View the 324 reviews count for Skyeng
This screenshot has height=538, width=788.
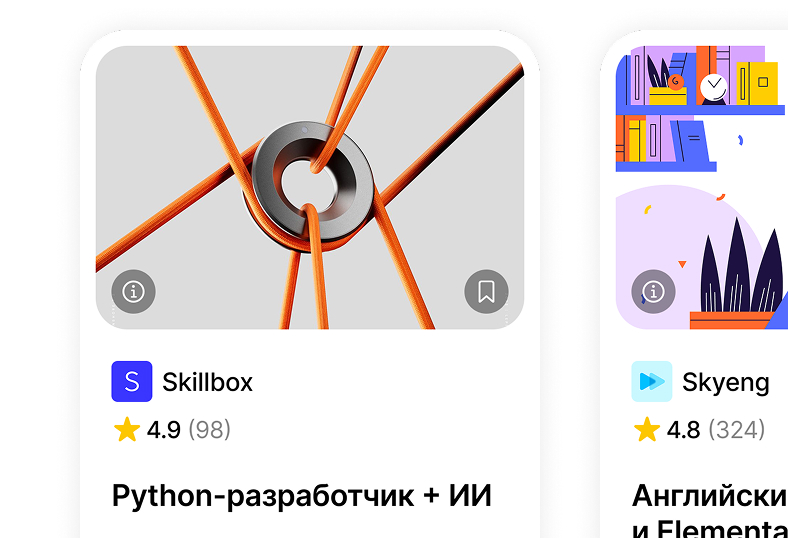click(737, 429)
